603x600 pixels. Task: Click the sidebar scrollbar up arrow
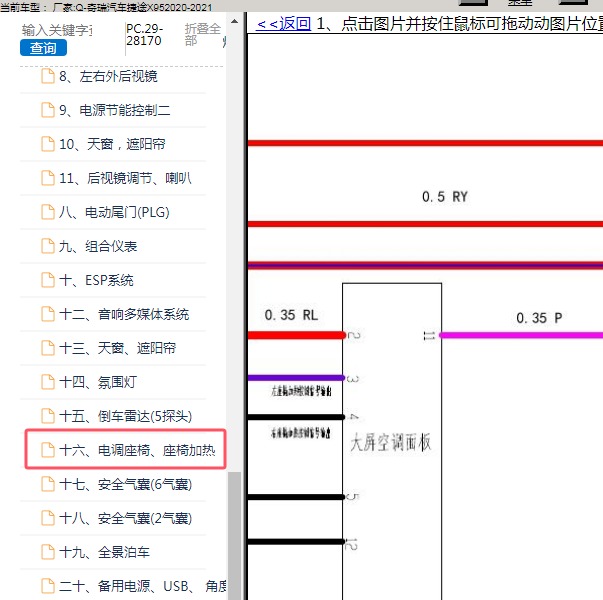[x=235, y=22]
